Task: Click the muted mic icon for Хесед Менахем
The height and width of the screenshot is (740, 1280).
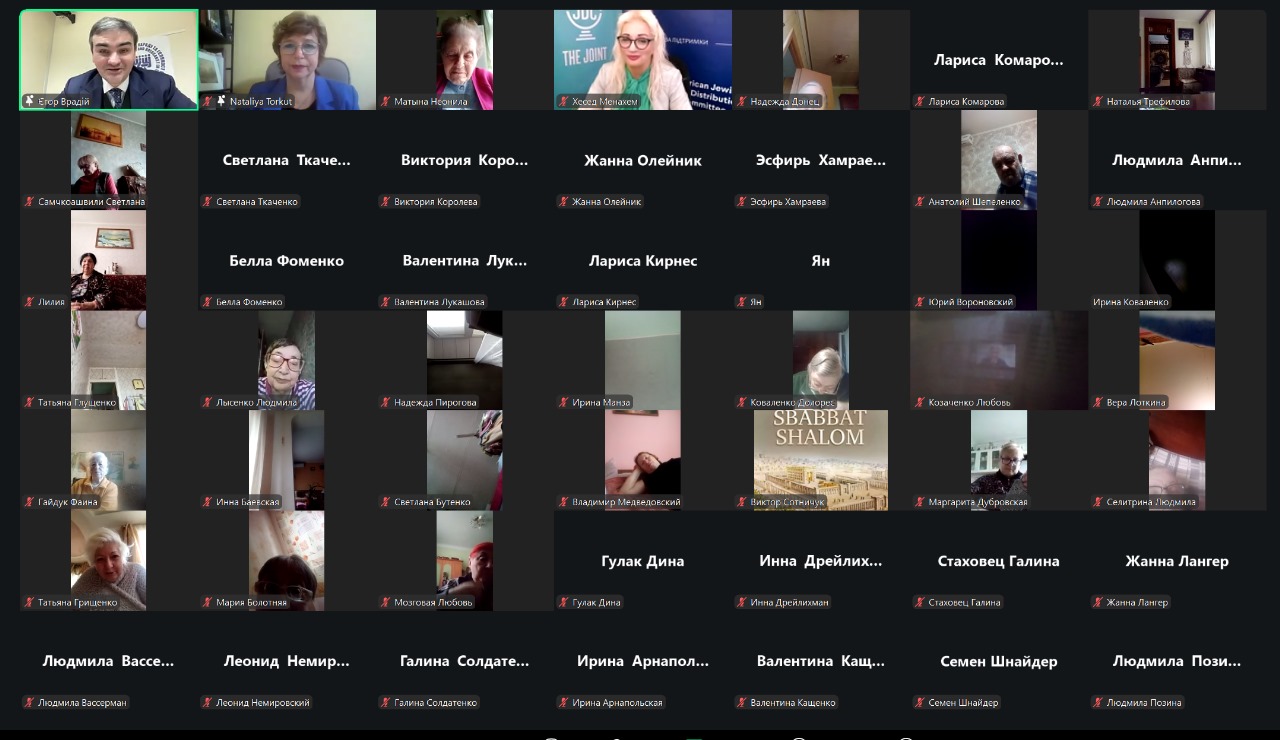Action: (x=564, y=101)
